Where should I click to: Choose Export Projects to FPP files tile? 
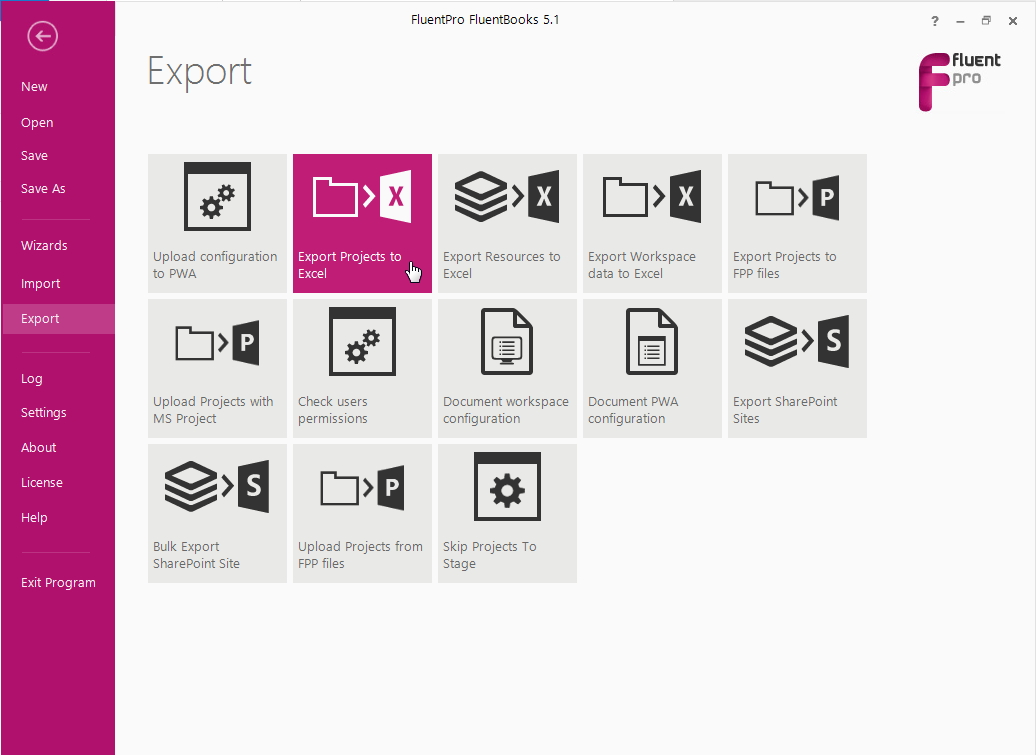point(797,223)
